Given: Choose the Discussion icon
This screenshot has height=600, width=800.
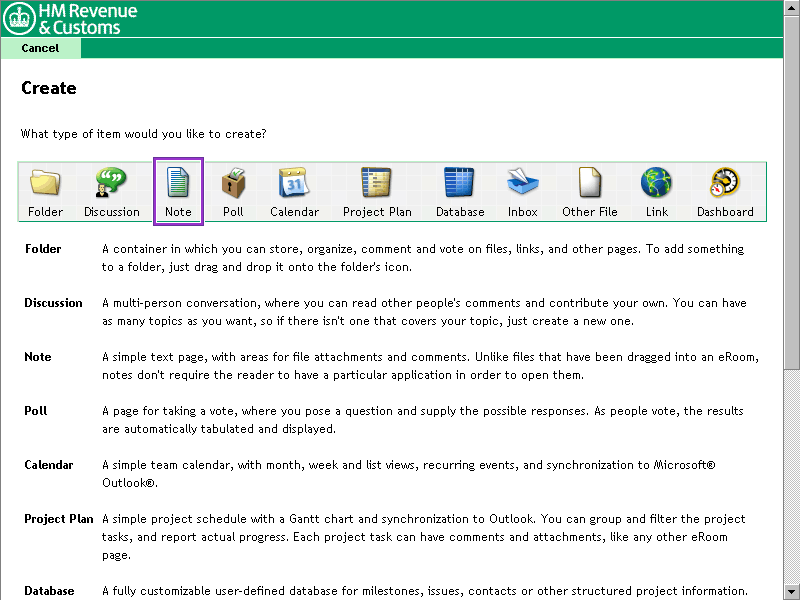Looking at the screenshot, I should (111, 183).
